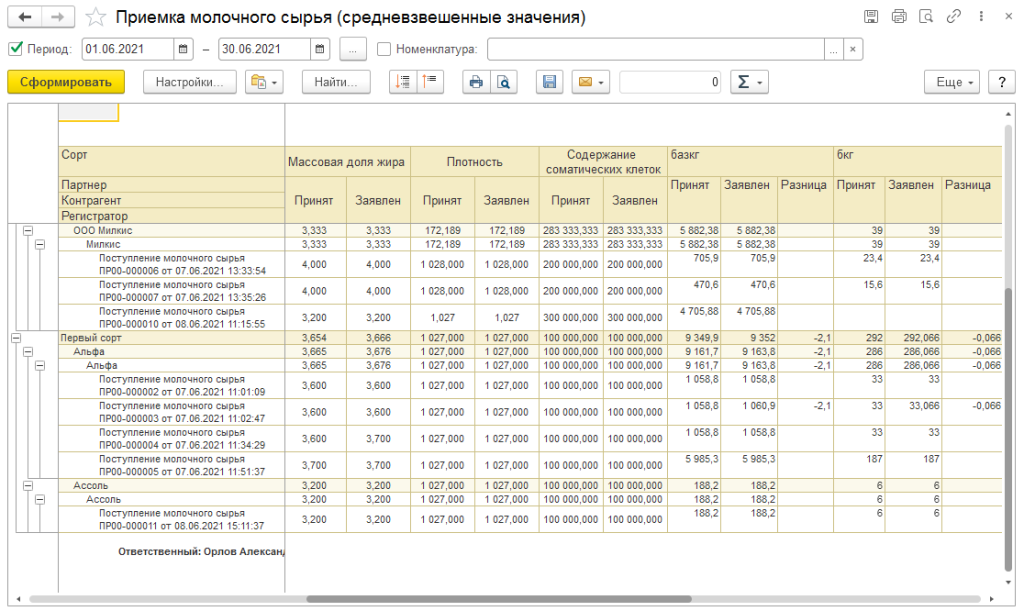Image resolution: width=1024 pixels, height=611 pixels.
Task: Open the send by email dropdown
Action: 590,82
